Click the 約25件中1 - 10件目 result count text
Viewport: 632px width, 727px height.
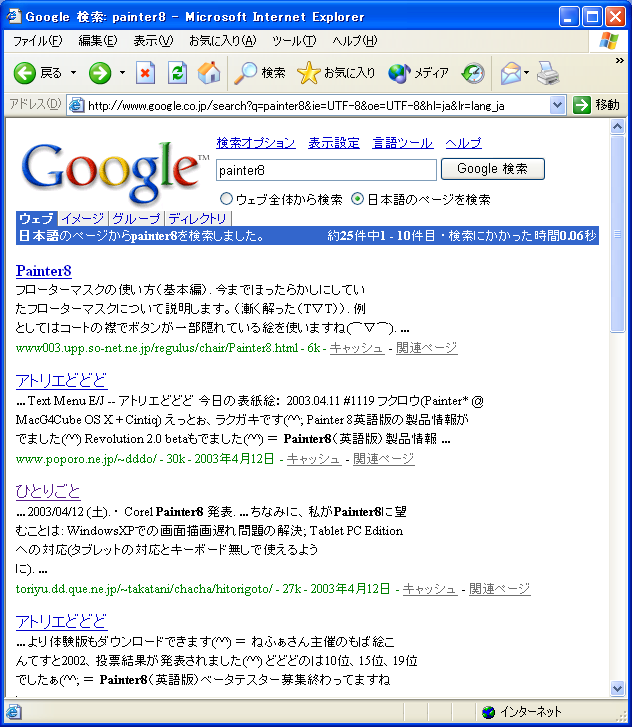tap(381, 236)
